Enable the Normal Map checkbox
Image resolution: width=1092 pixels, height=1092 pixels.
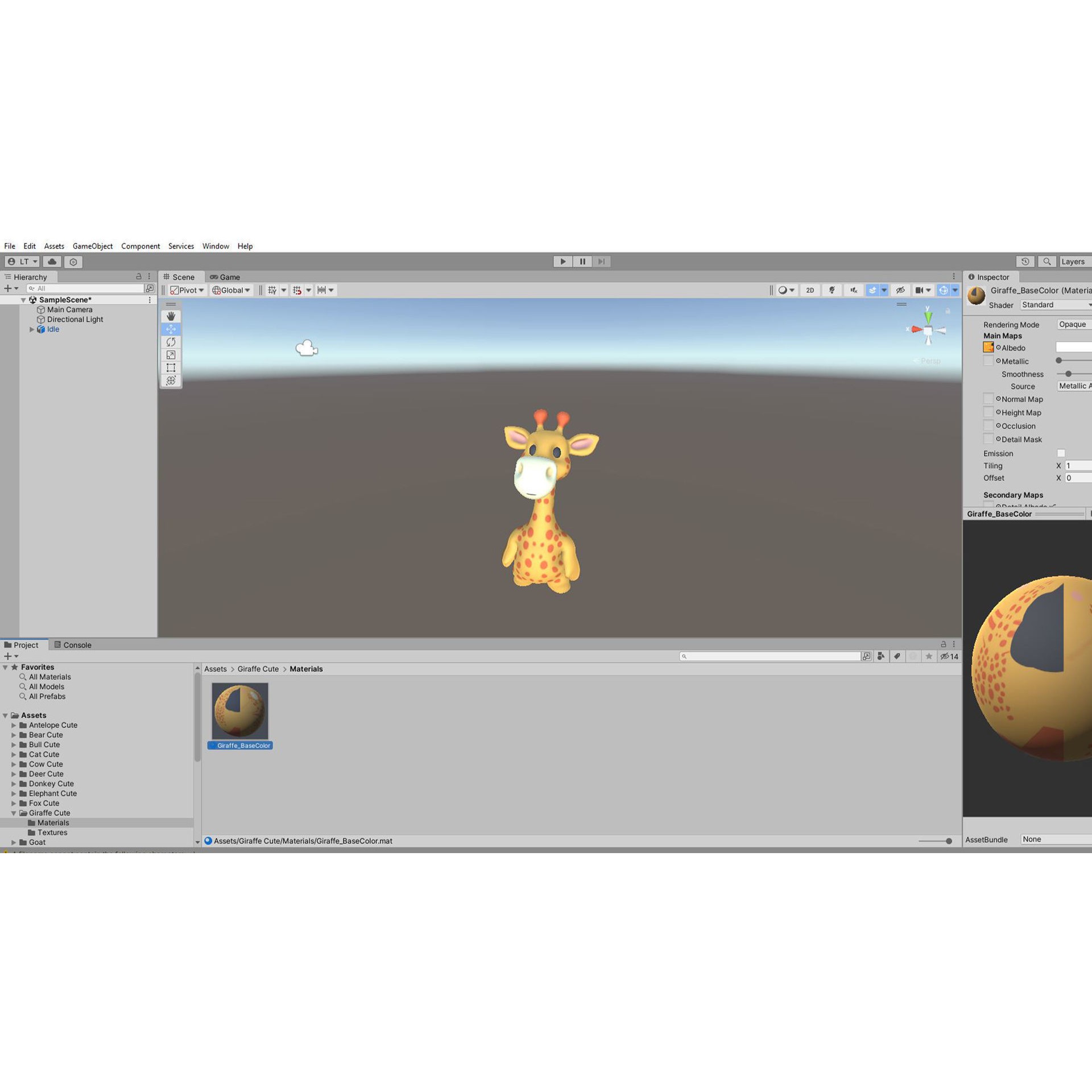point(988,399)
